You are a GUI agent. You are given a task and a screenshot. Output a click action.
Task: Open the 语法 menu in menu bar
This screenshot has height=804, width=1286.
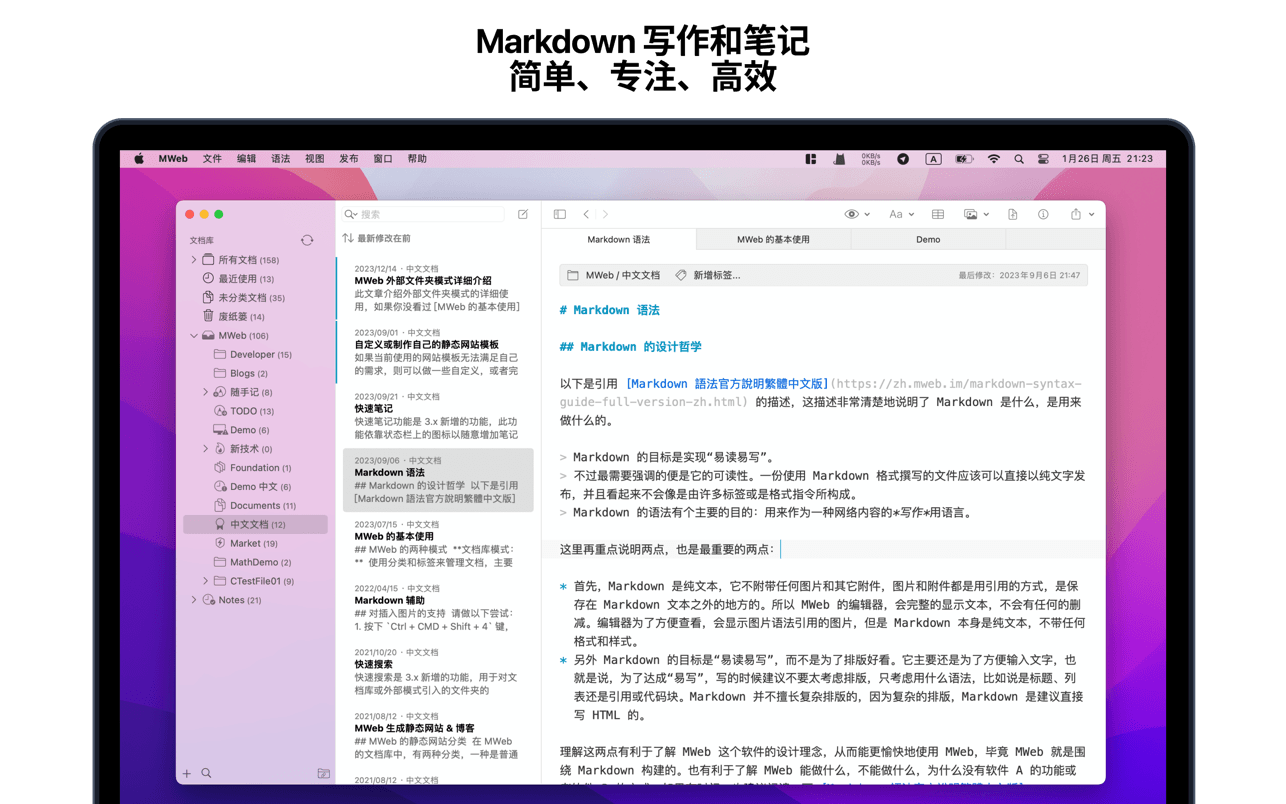[x=280, y=159]
